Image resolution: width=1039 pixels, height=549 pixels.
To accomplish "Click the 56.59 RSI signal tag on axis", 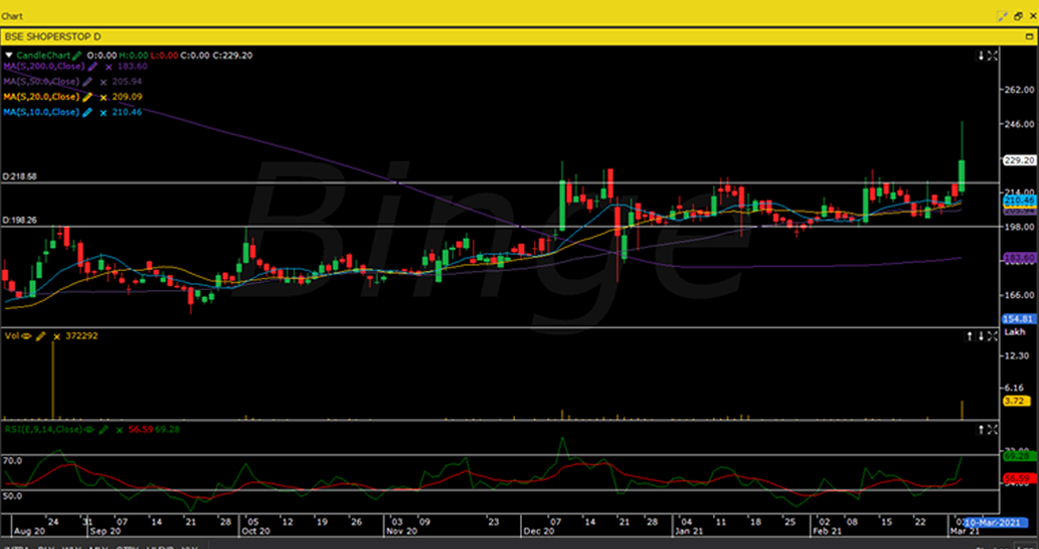I will (1020, 478).
